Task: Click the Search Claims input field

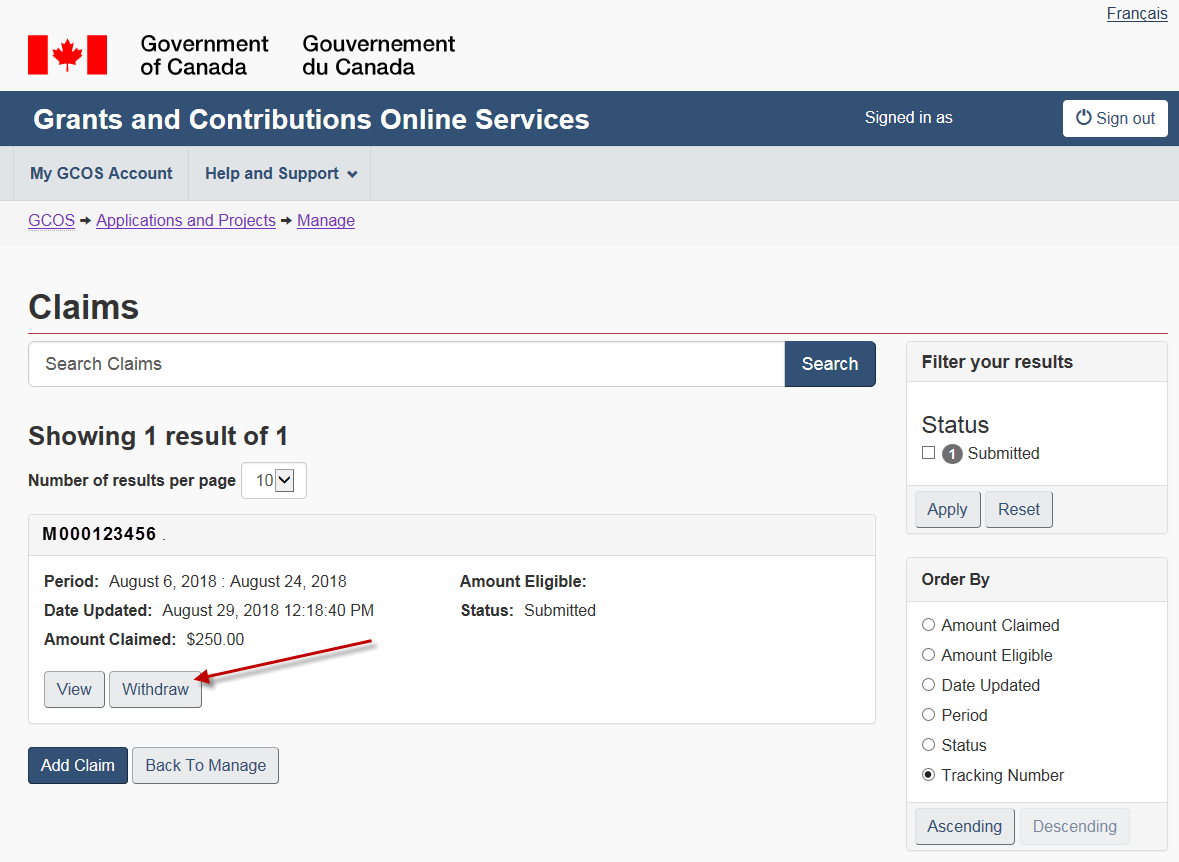Action: click(x=406, y=364)
